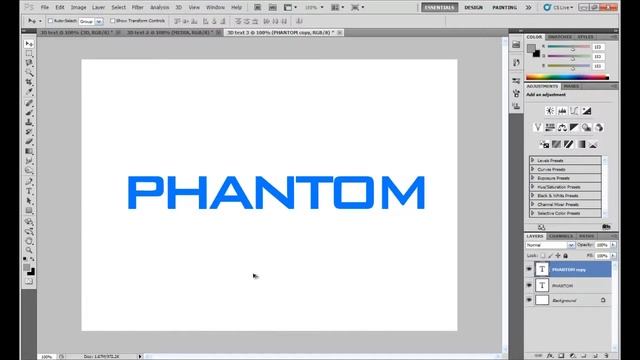Open the File menu
Viewport: 640px width, 360px height.
(x=44, y=7)
